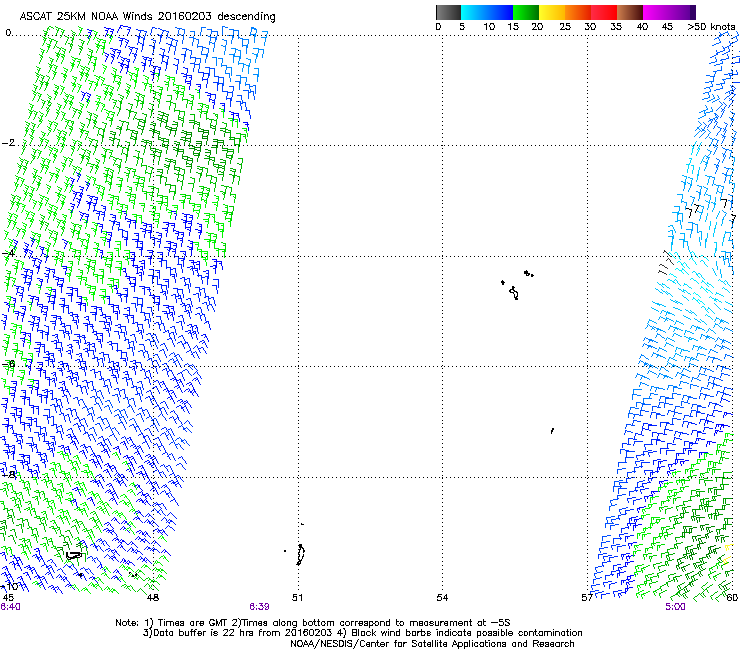The height and width of the screenshot is (650, 740).
Task: Click the '25' legend tick label
Action: [x=565, y=27]
